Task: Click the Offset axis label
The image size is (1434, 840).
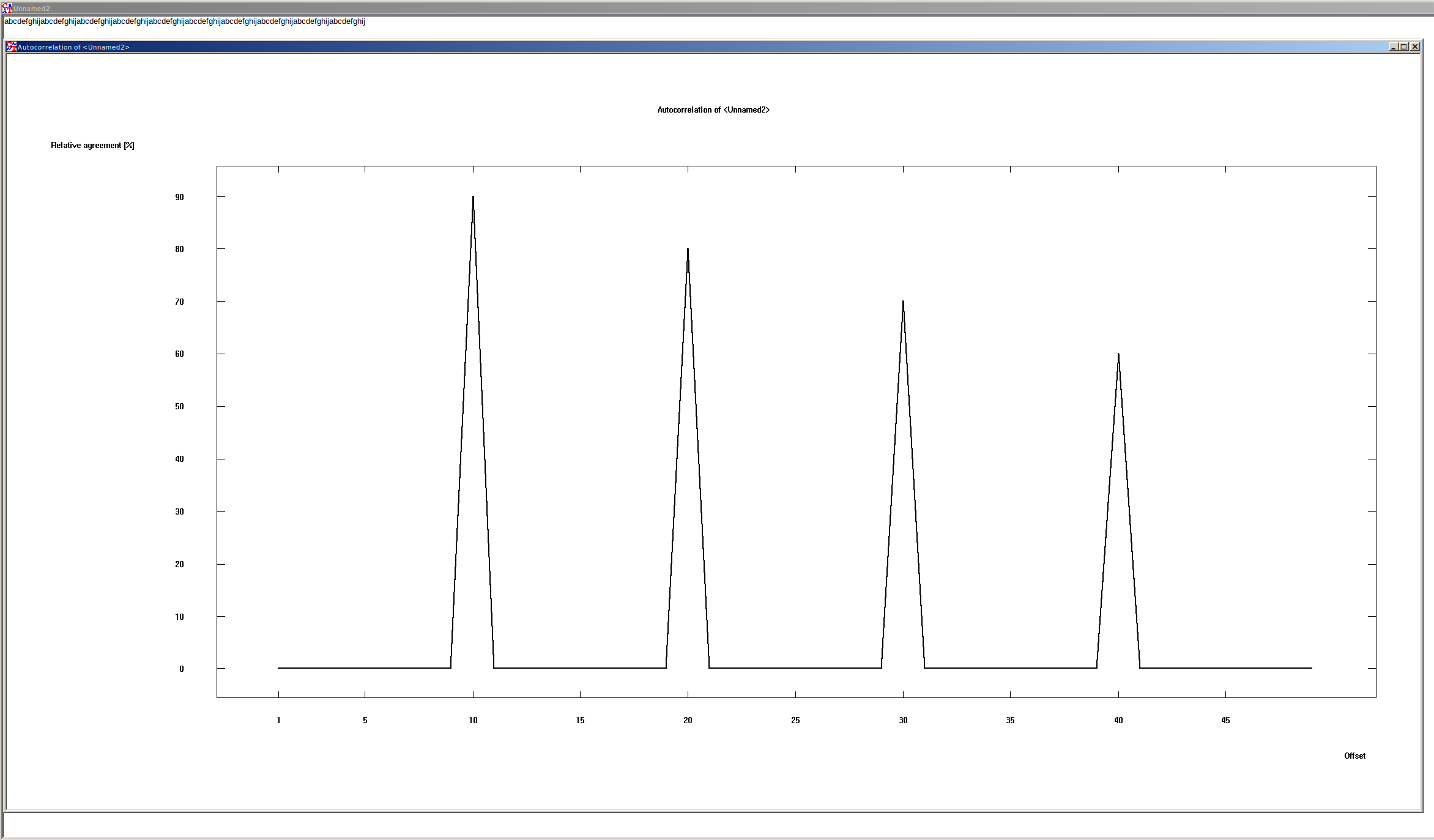Action: tap(1354, 756)
